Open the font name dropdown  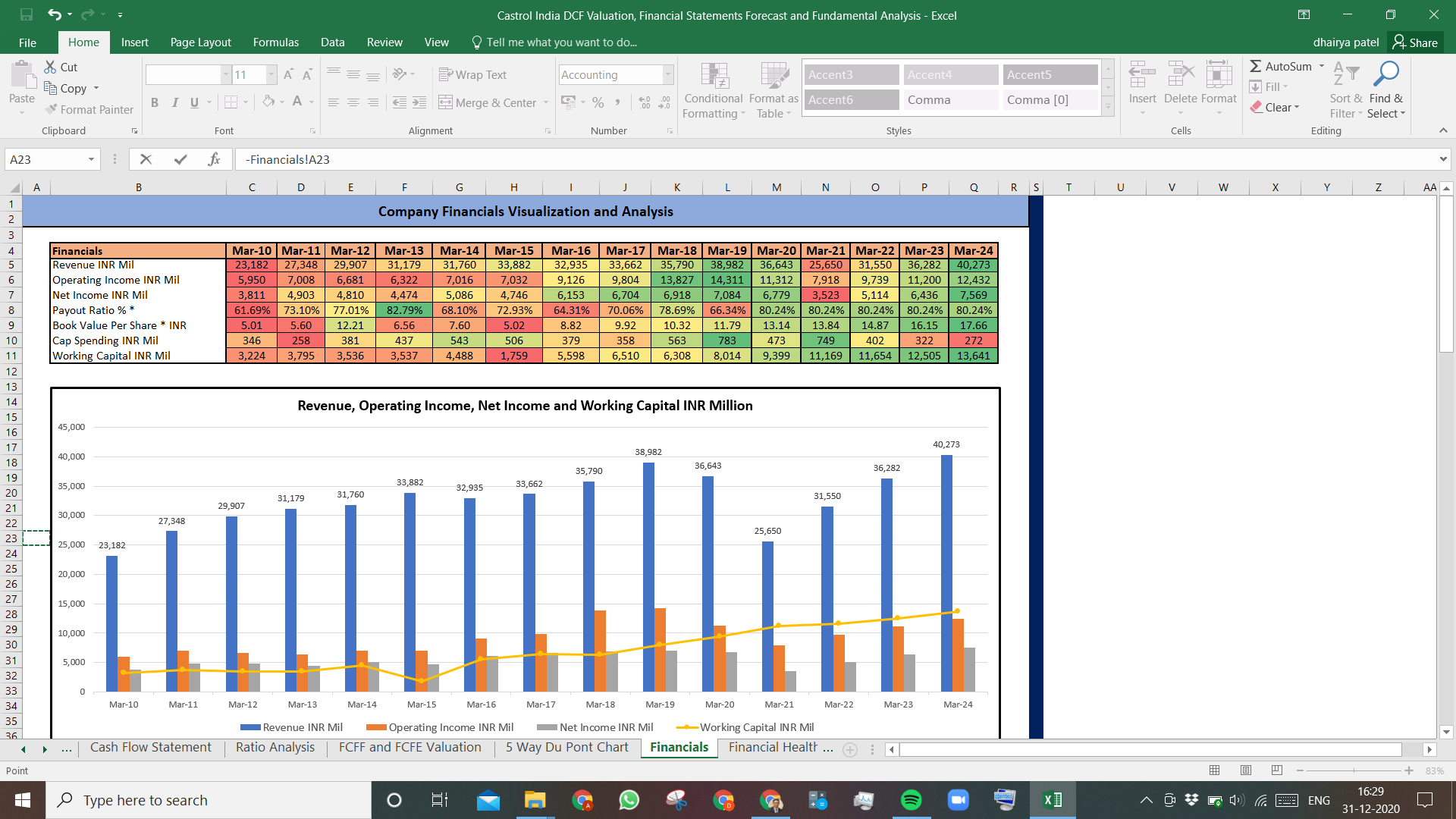tap(225, 74)
